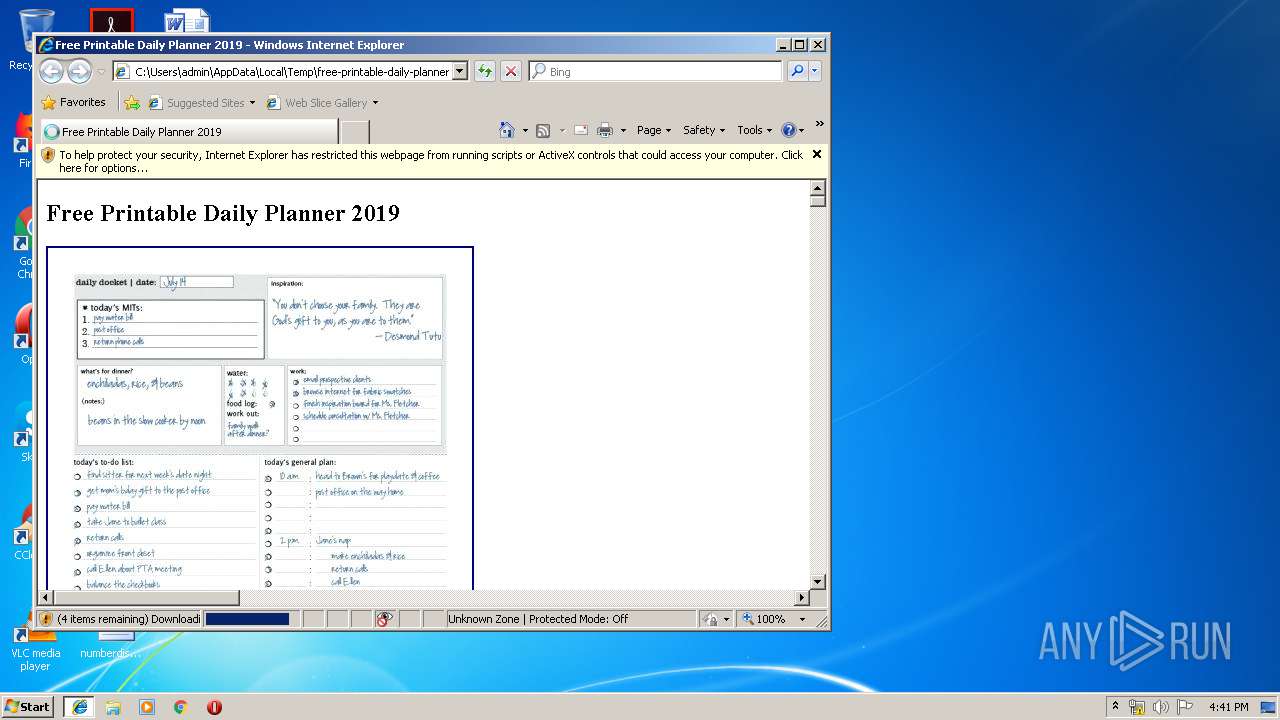Click the daily planner image

click(x=260, y=418)
